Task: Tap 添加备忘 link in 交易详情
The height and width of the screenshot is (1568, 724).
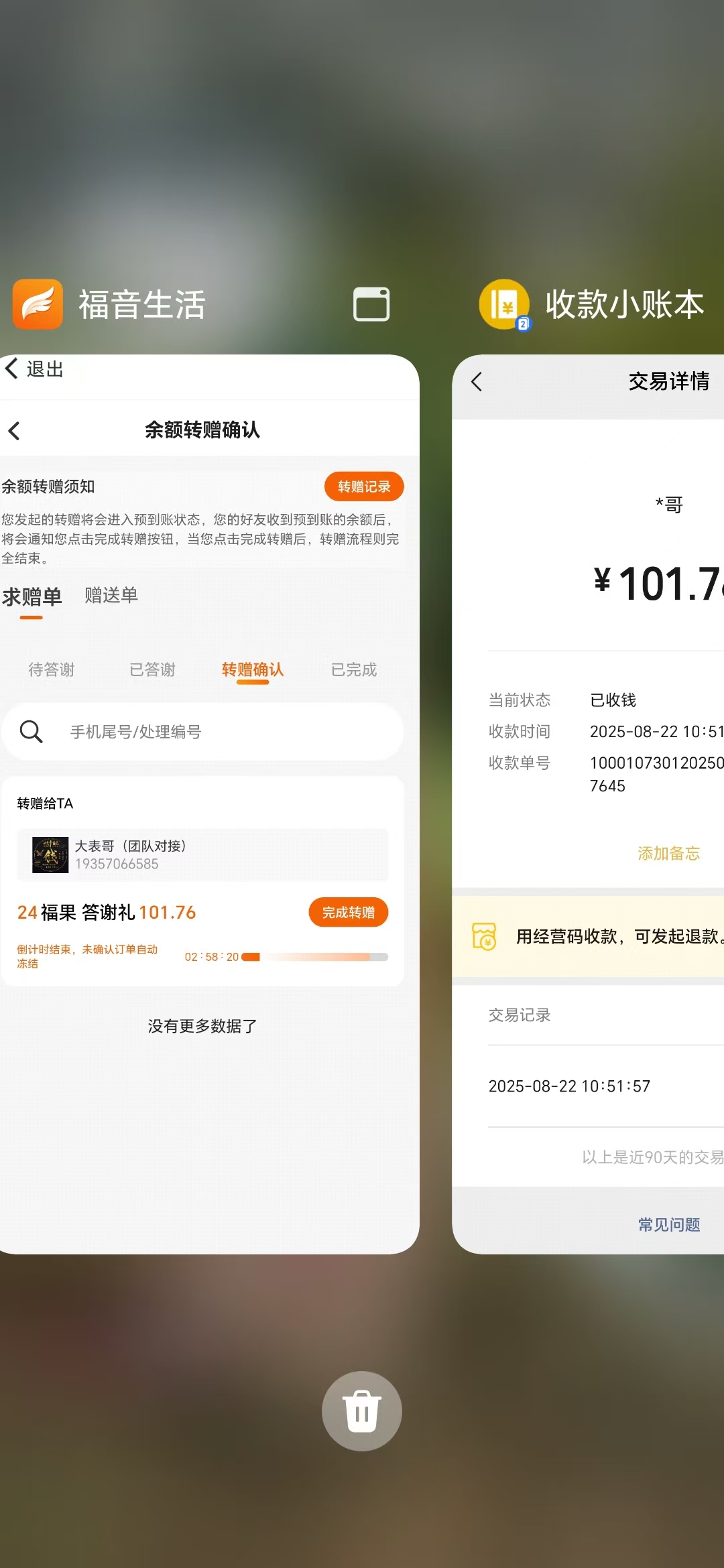Action: coord(668,853)
